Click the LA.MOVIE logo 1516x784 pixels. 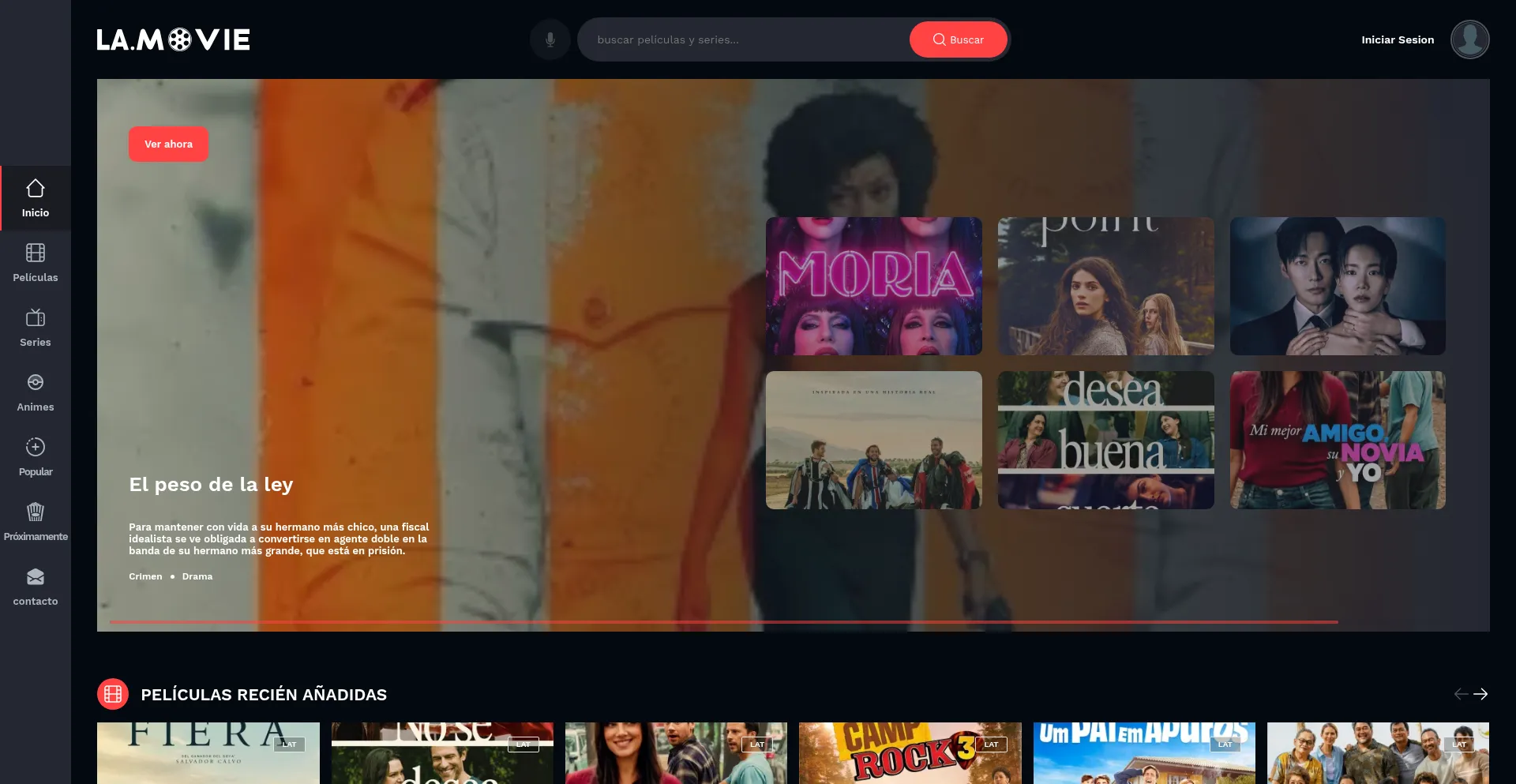pos(173,39)
